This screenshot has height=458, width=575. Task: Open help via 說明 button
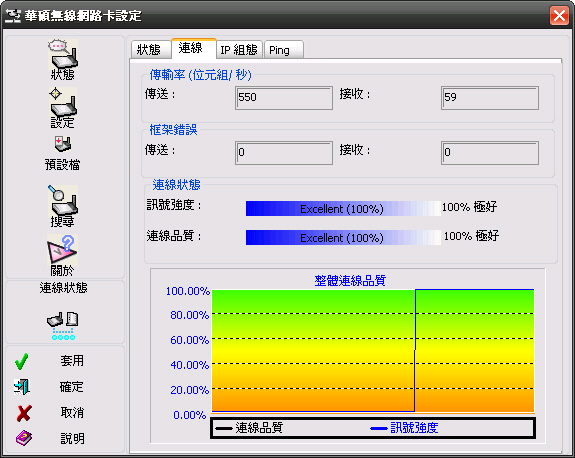[x=72, y=438]
